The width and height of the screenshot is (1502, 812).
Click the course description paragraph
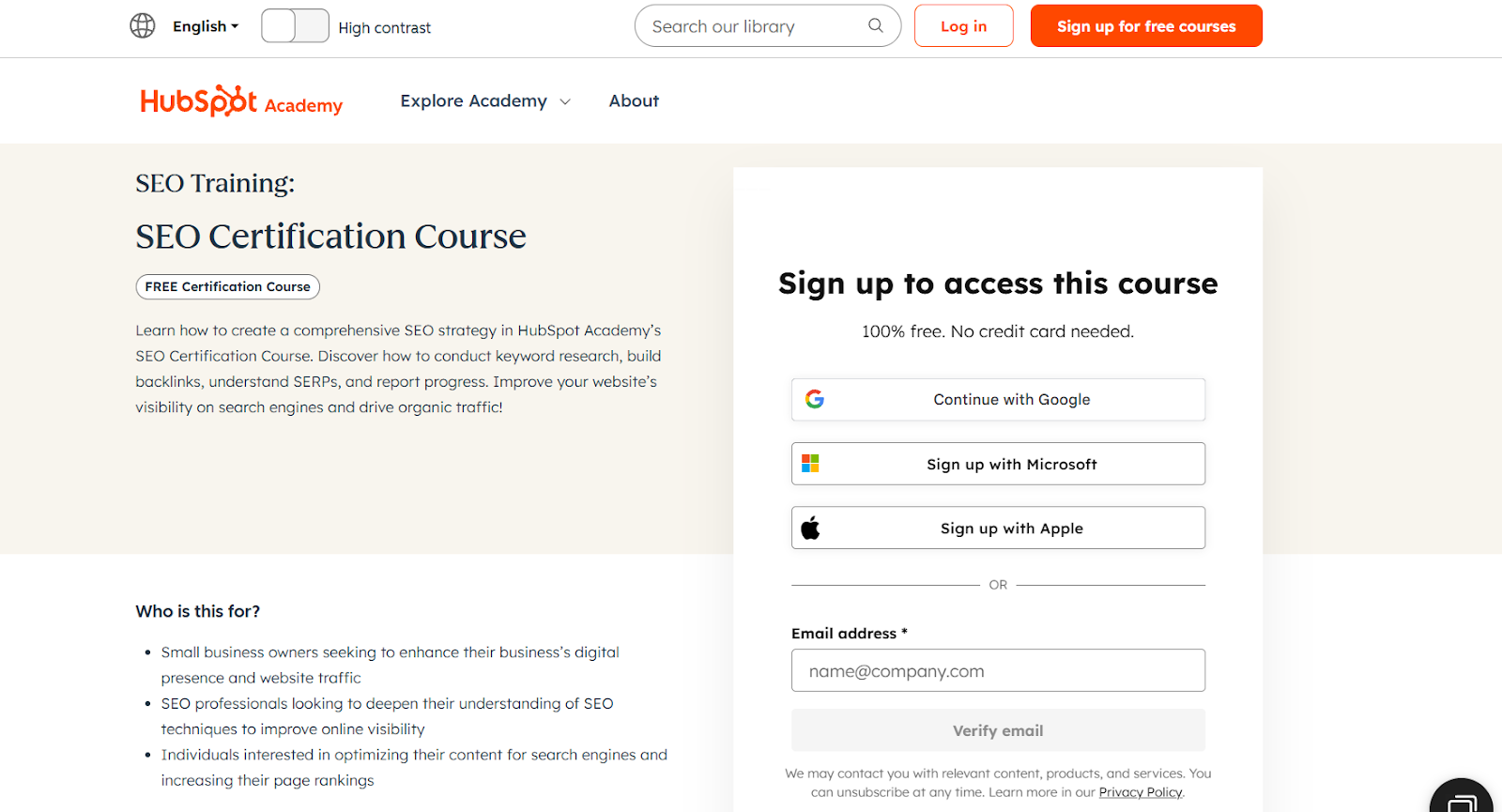(398, 369)
